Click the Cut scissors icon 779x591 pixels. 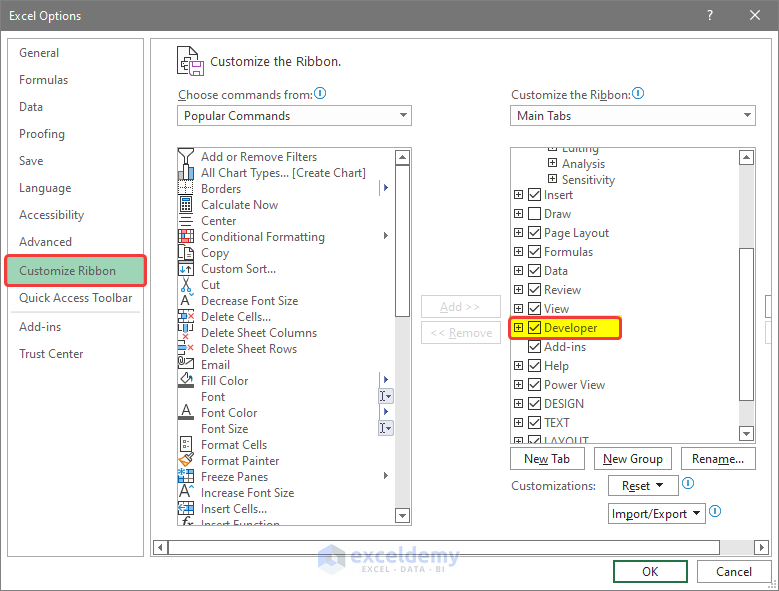point(186,285)
